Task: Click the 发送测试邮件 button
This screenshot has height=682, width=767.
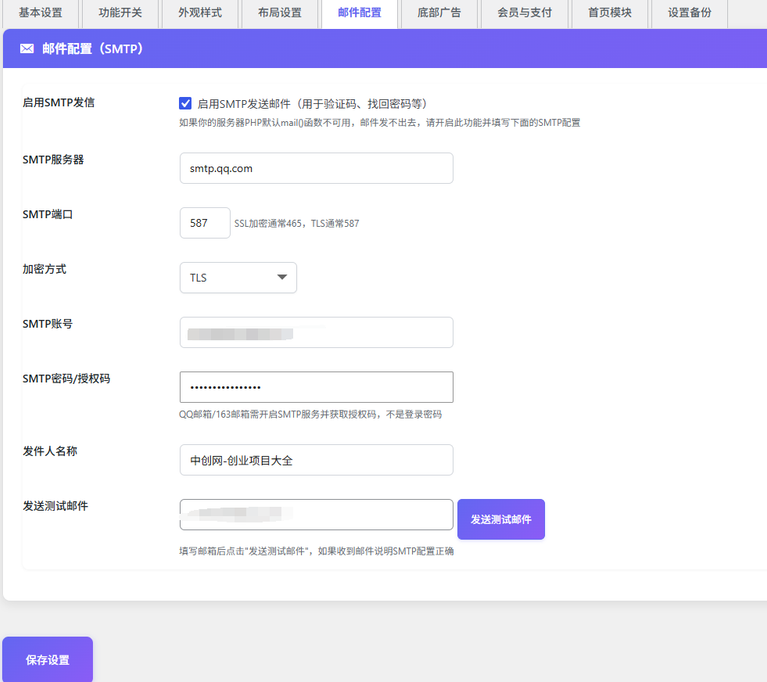Action: (501, 519)
